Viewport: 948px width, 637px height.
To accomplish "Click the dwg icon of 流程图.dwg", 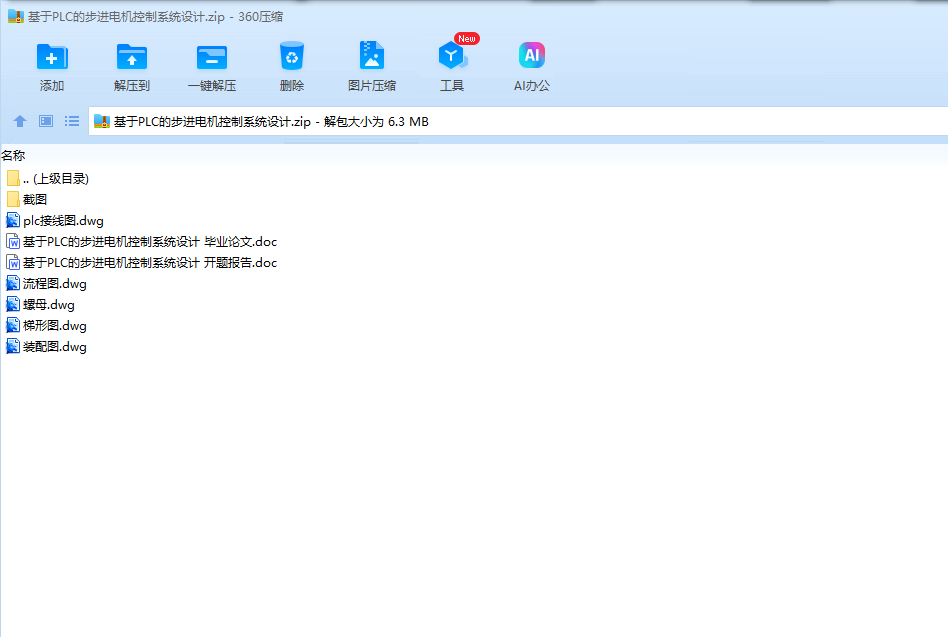I will click(13, 283).
